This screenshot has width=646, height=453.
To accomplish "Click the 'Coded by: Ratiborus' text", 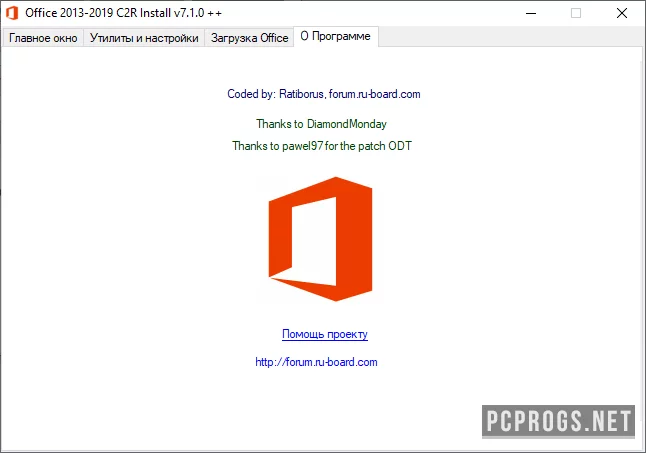I will click(275, 94).
